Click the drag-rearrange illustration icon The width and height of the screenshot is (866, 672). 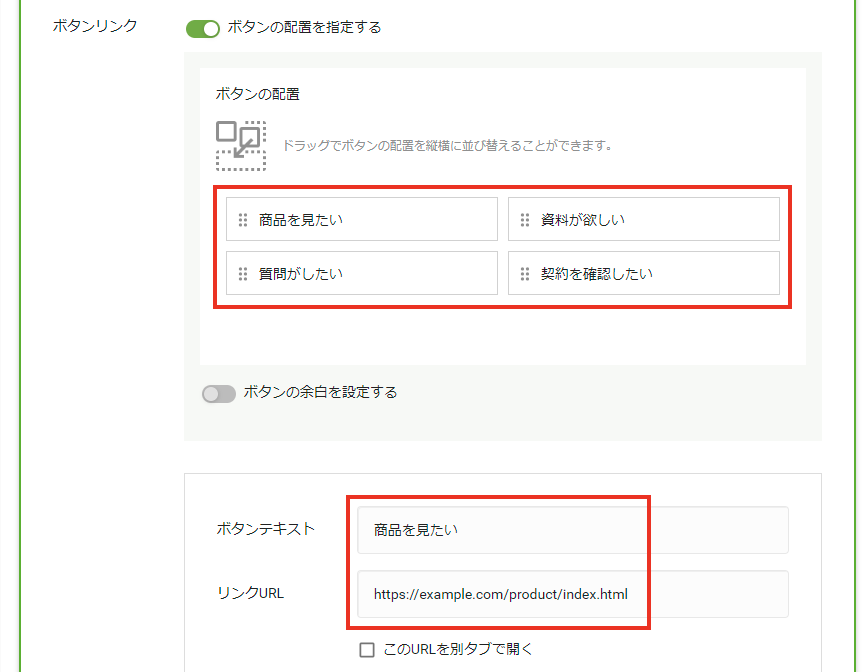click(241, 146)
